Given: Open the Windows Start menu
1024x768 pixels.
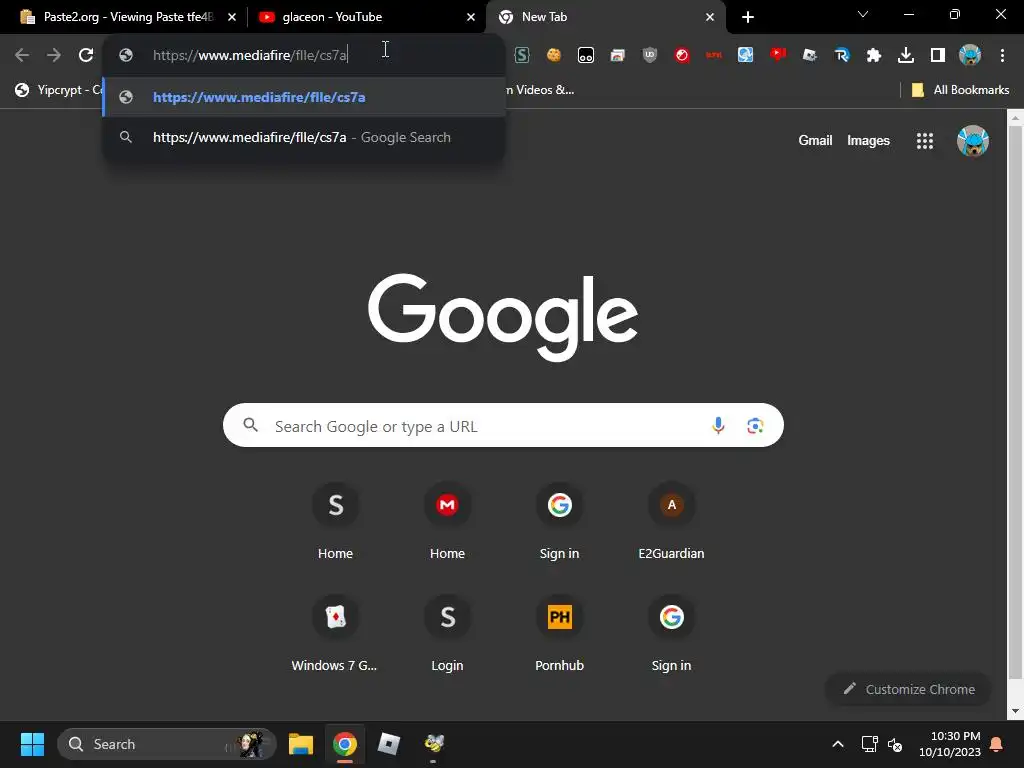Looking at the screenshot, I should coord(32,744).
